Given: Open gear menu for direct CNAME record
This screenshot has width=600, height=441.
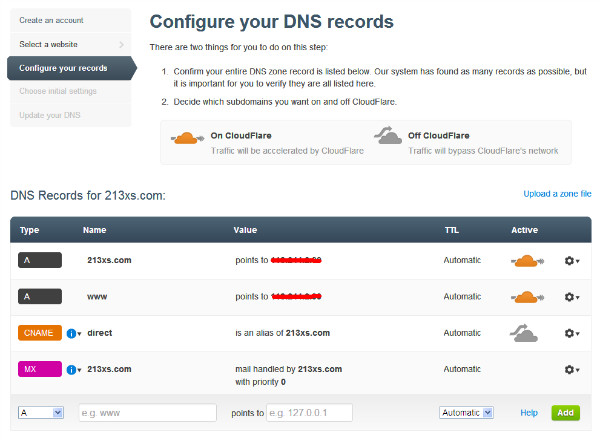Looking at the screenshot, I should point(572,333).
